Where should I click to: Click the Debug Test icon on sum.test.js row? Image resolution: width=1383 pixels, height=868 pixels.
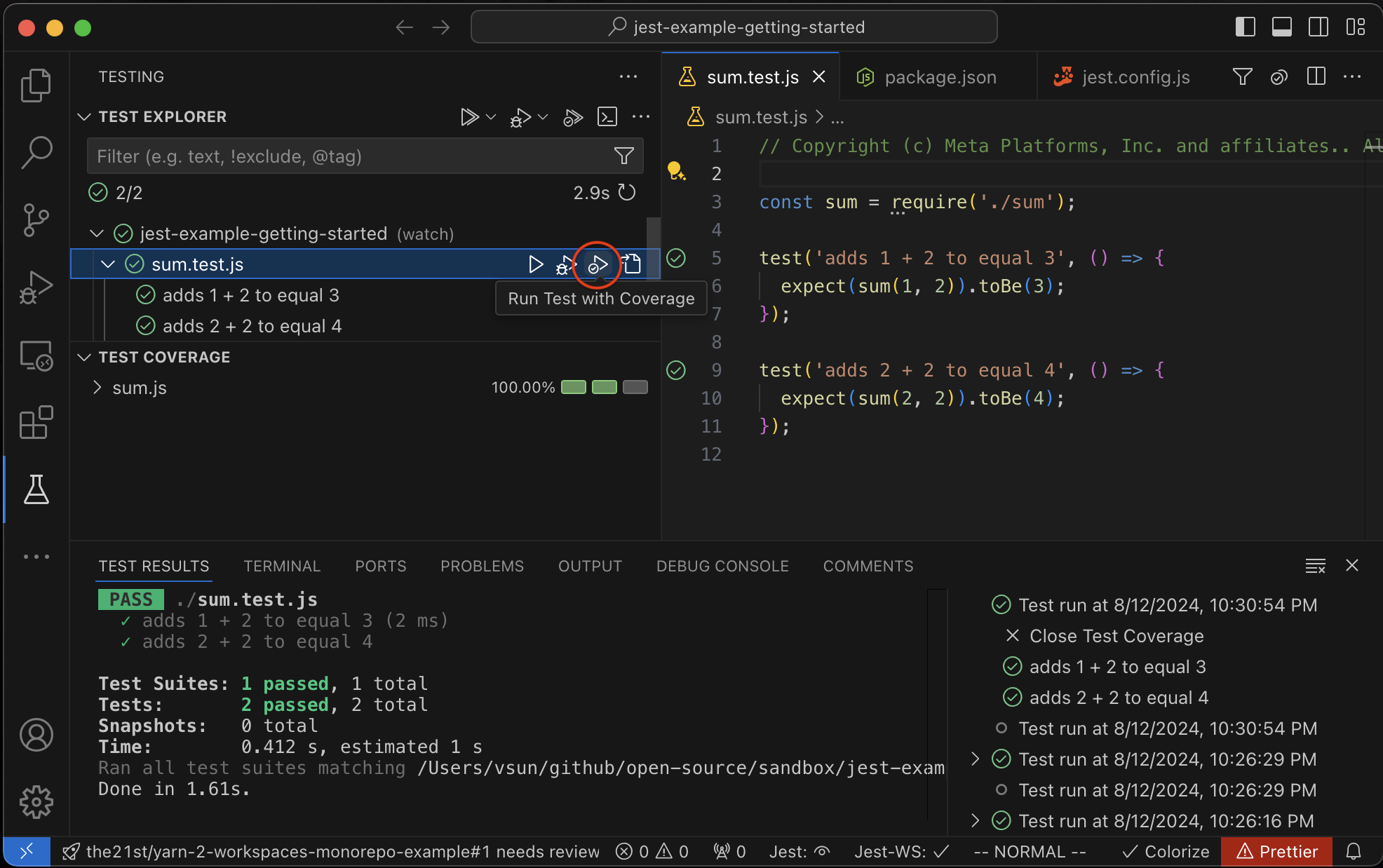565,264
